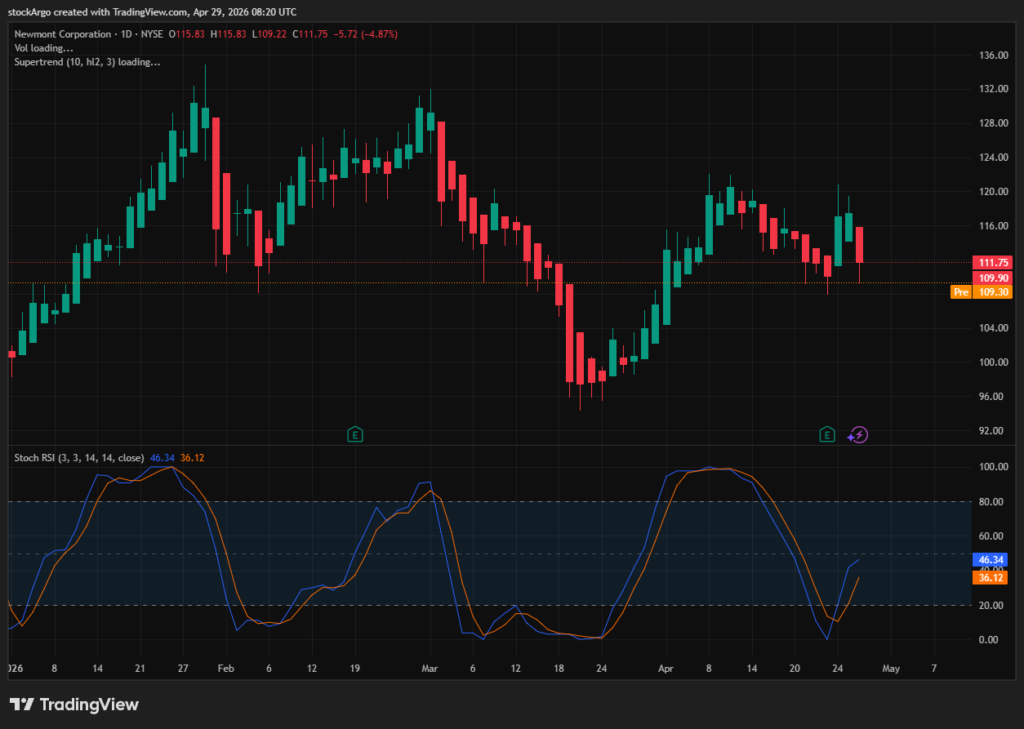
Task: Click the 100.00 price axis value in the price pane
Action: [x=995, y=362]
